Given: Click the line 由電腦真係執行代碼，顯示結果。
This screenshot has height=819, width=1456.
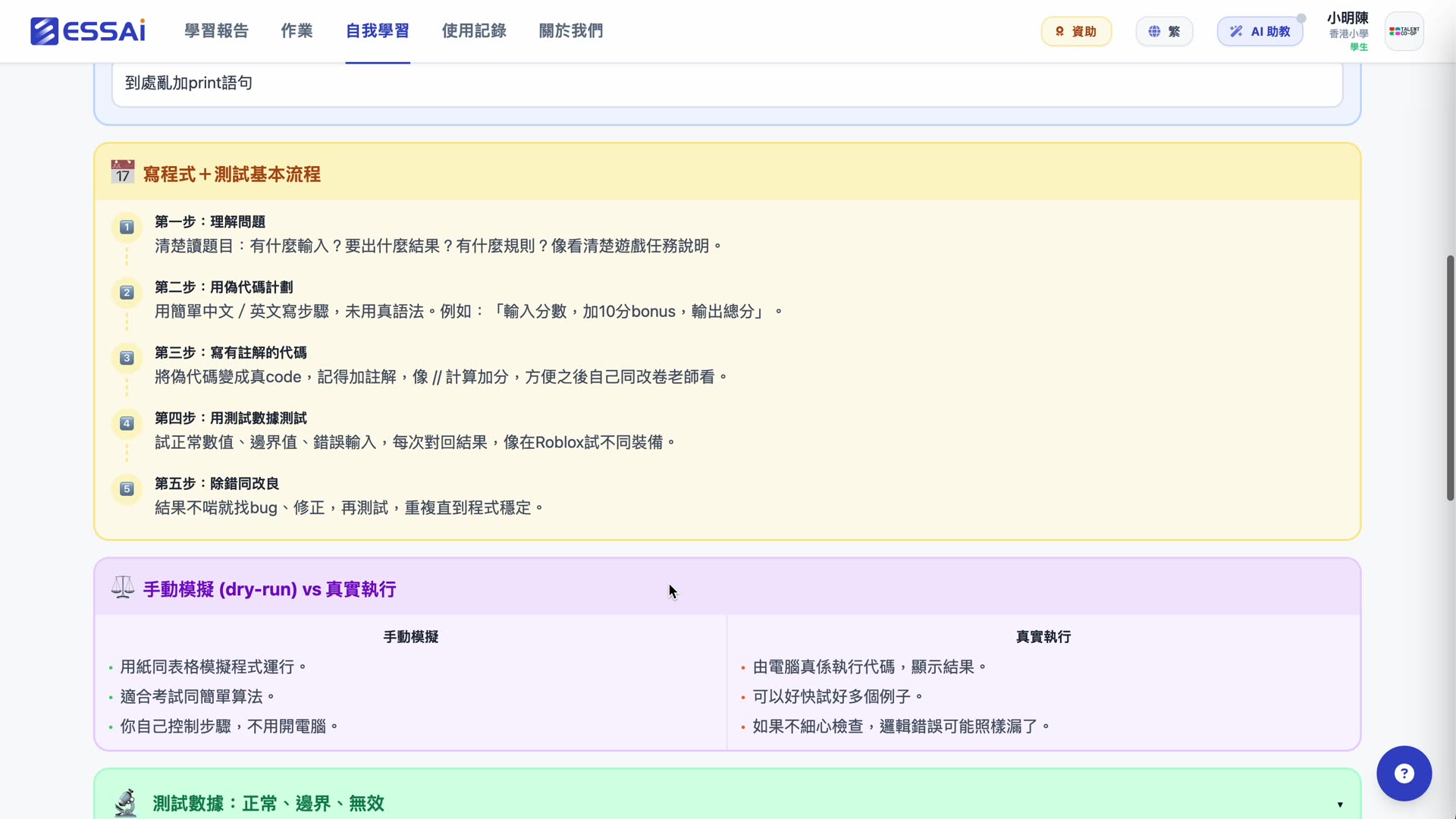Looking at the screenshot, I should point(870,667).
